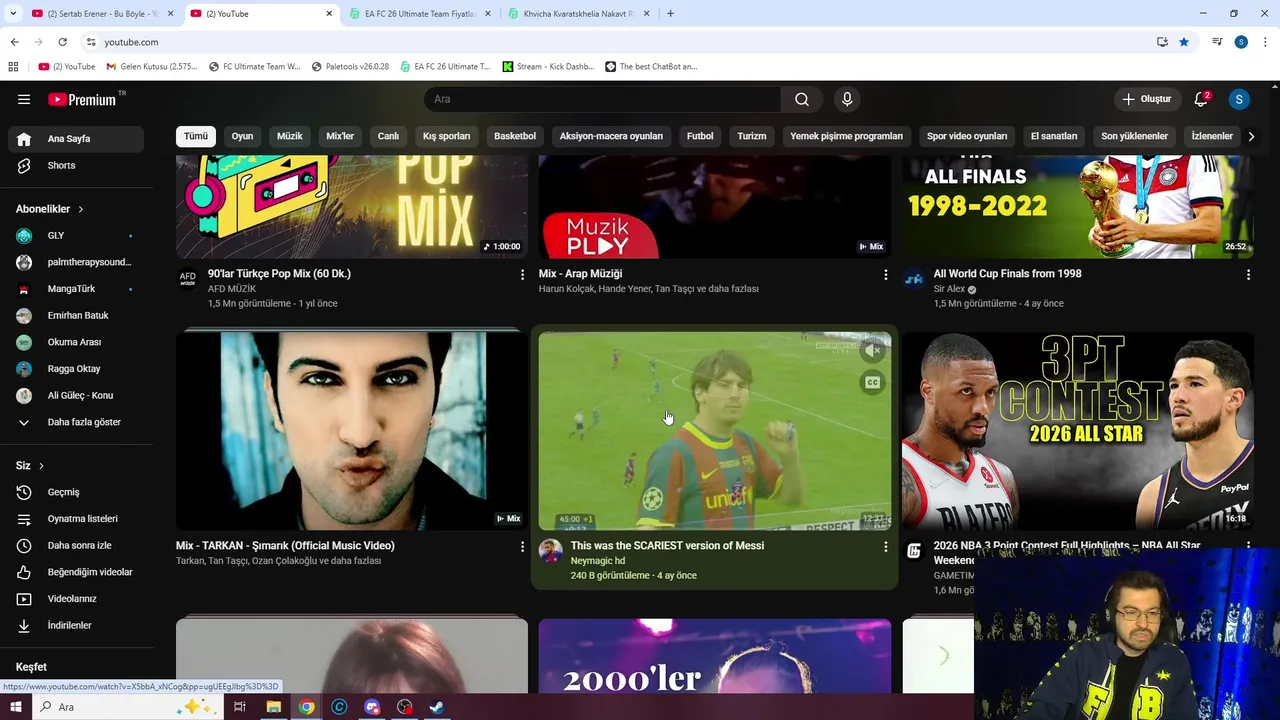Select the Kış sporları chip

(446, 136)
